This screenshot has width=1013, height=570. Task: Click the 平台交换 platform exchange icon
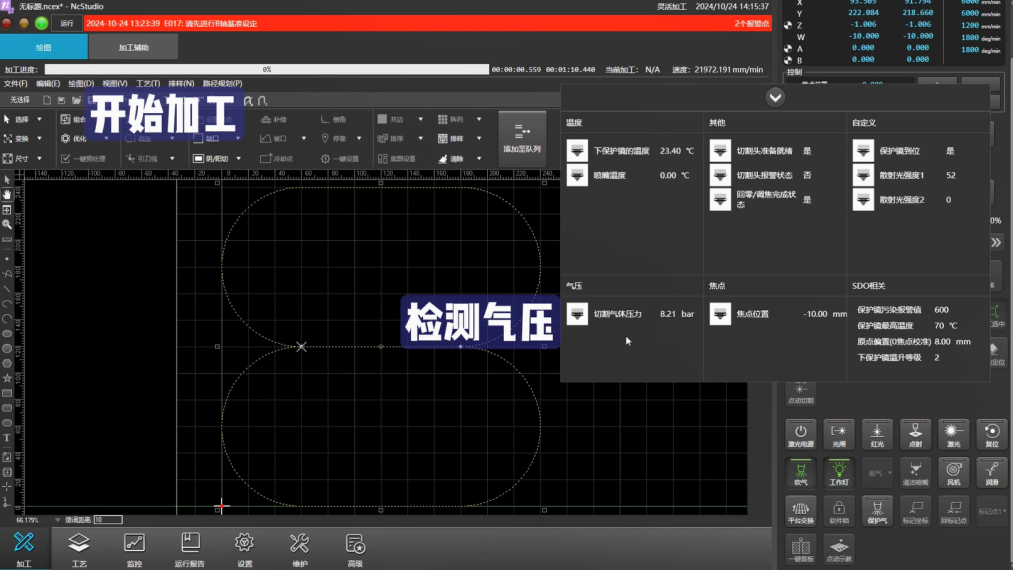click(801, 510)
